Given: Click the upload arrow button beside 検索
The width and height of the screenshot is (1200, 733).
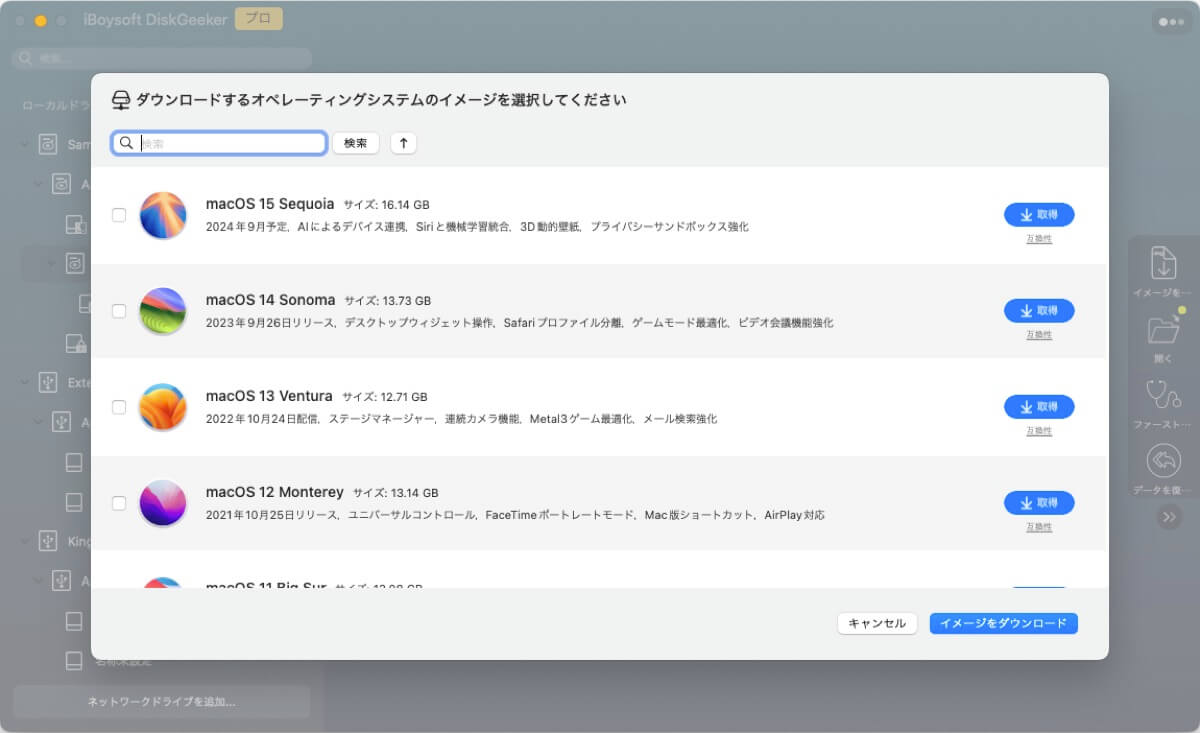Looking at the screenshot, I should coord(403,143).
